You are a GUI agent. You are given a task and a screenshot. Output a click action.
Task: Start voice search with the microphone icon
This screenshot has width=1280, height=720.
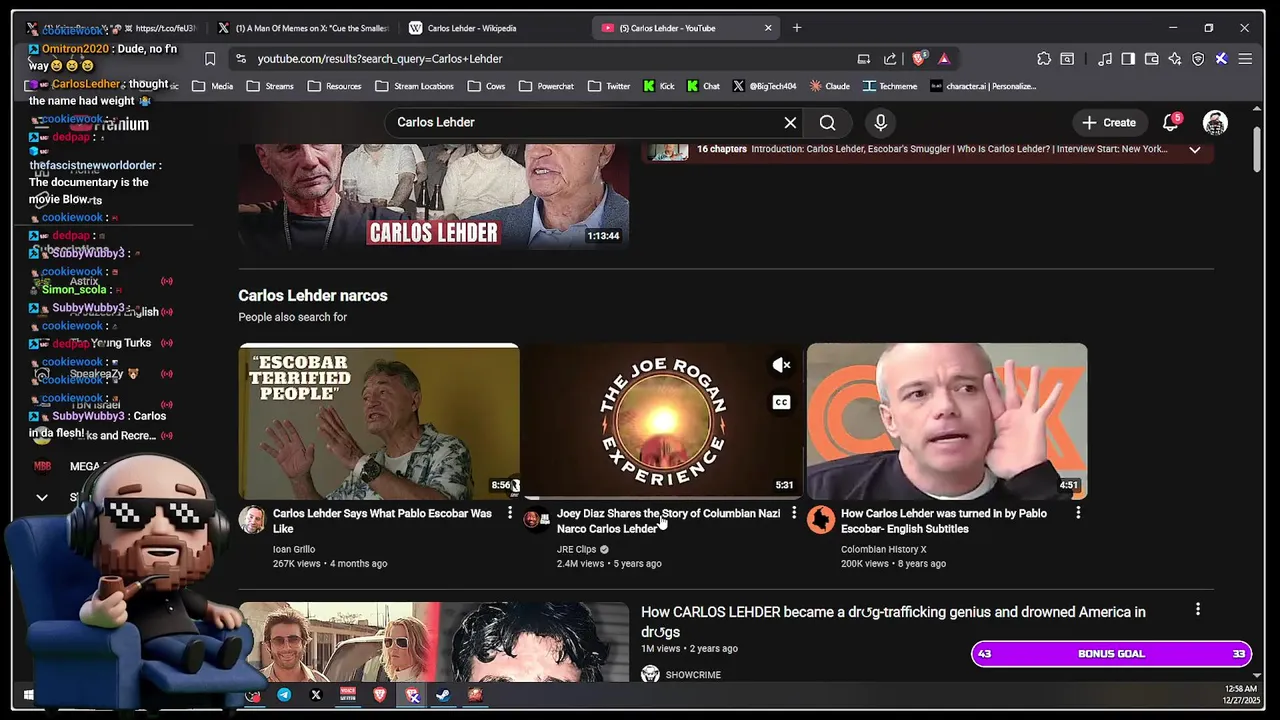click(880, 122)
